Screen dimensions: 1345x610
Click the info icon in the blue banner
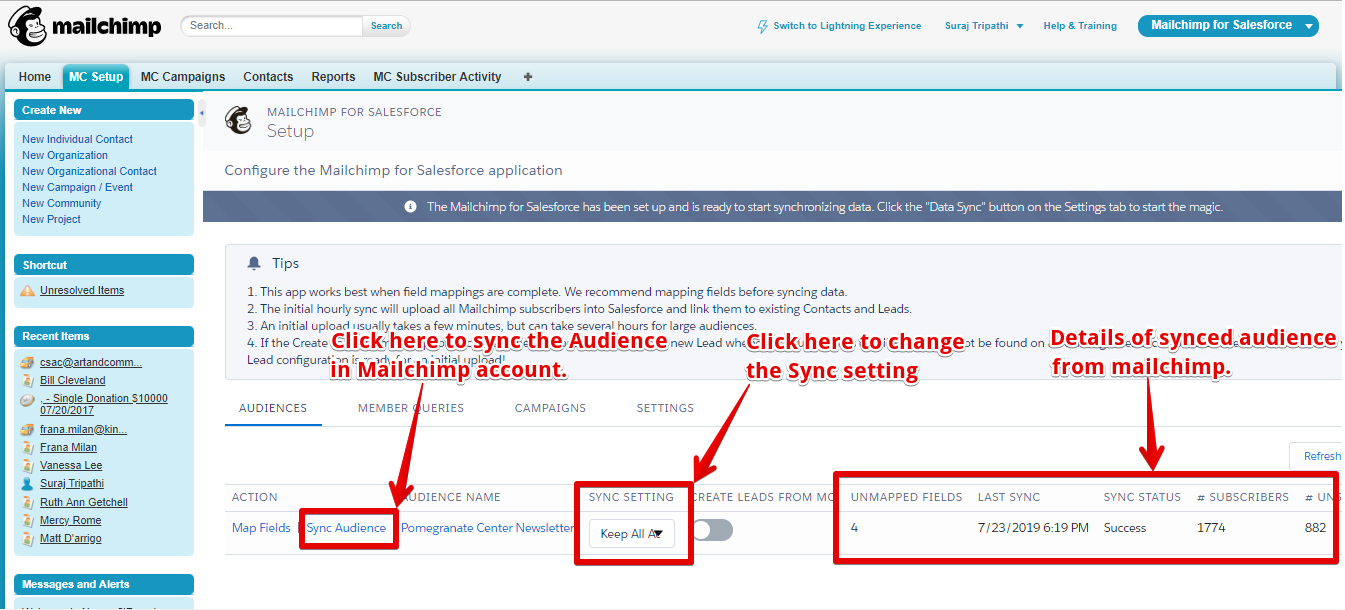[410, 207]
